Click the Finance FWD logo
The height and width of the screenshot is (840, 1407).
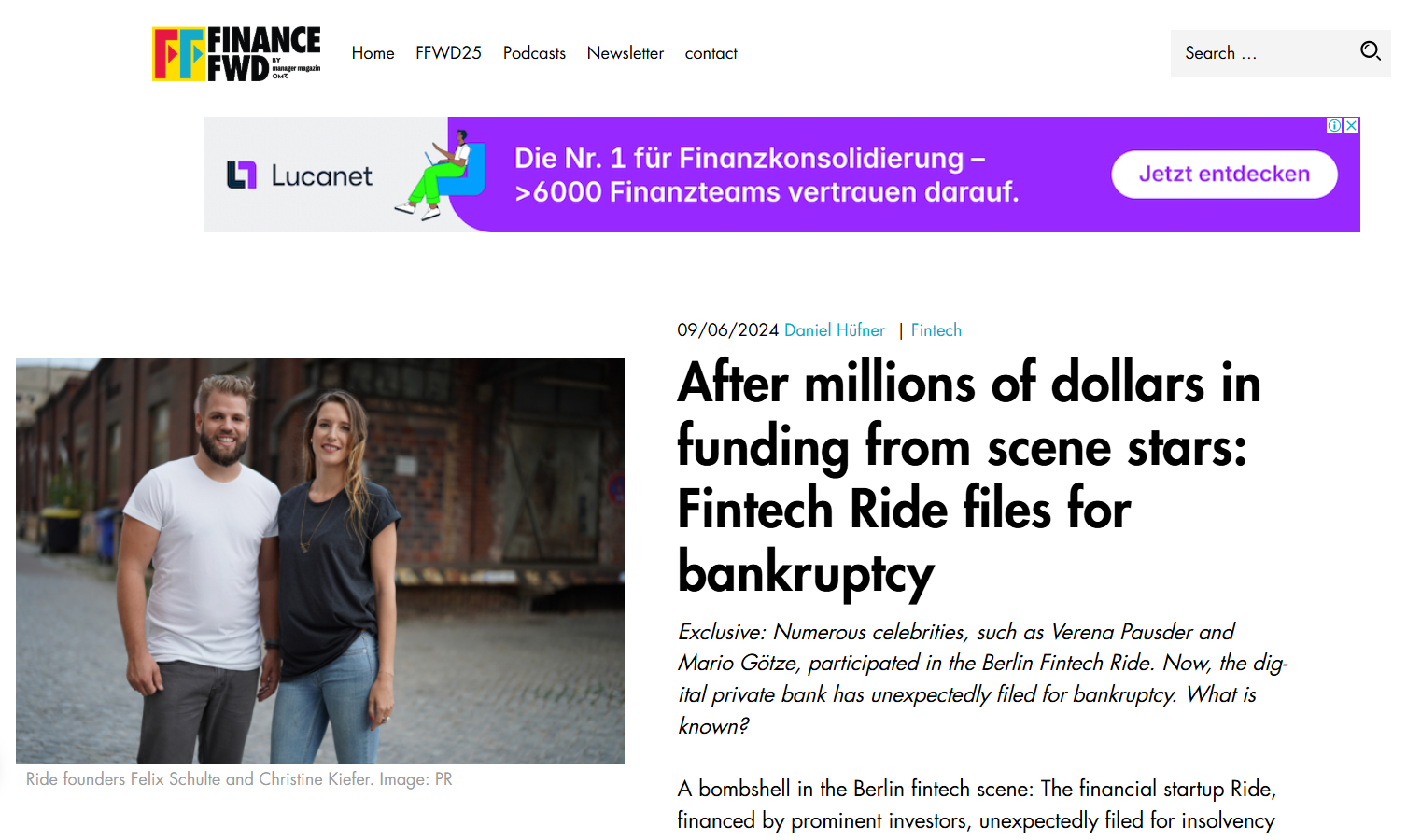click(x=236, y=53)
